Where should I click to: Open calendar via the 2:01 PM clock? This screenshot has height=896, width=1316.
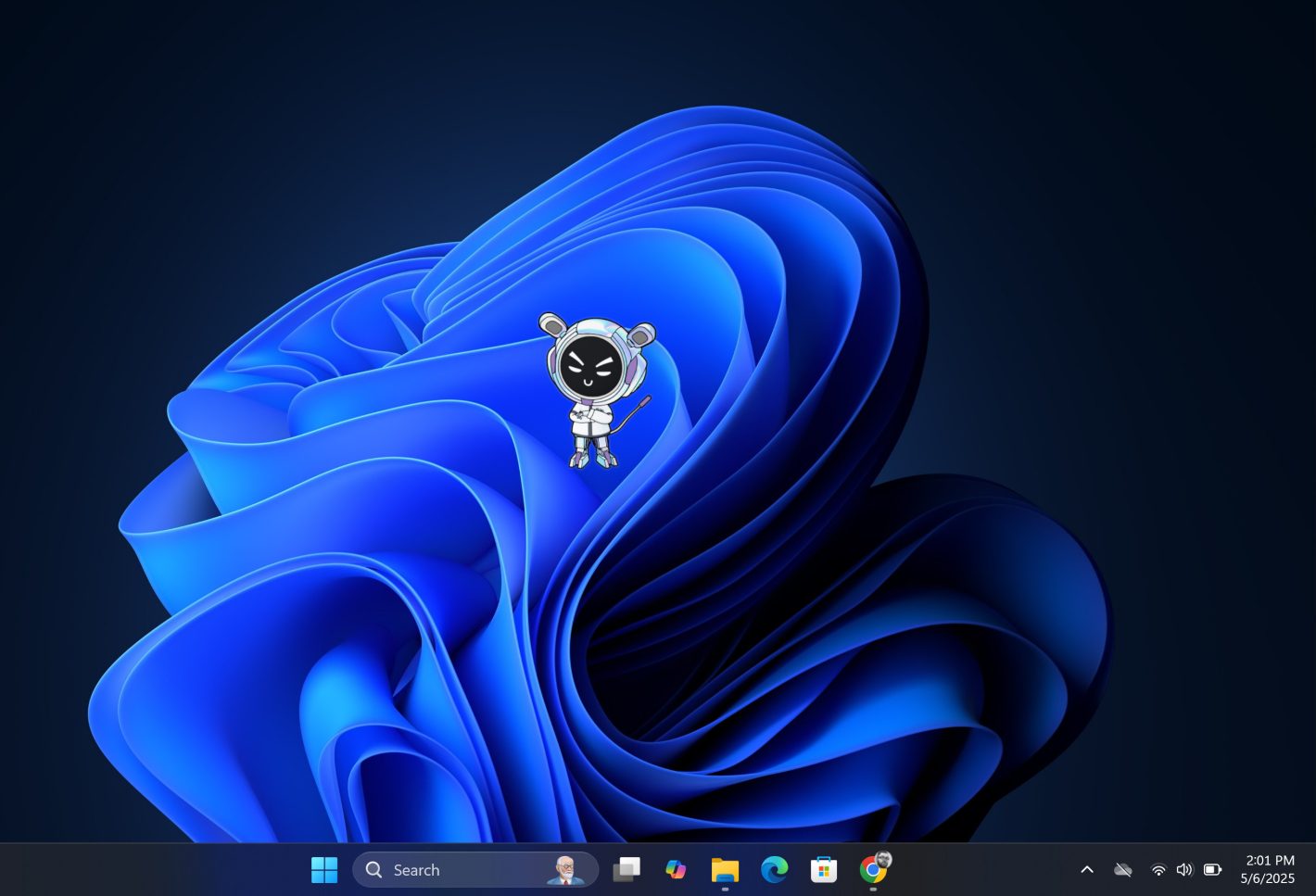coord(1270,861)
